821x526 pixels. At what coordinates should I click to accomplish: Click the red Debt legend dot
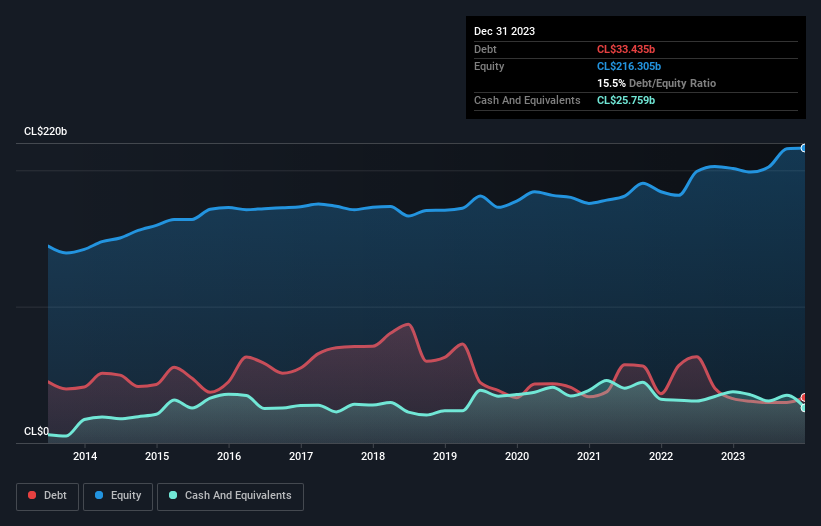32,495
